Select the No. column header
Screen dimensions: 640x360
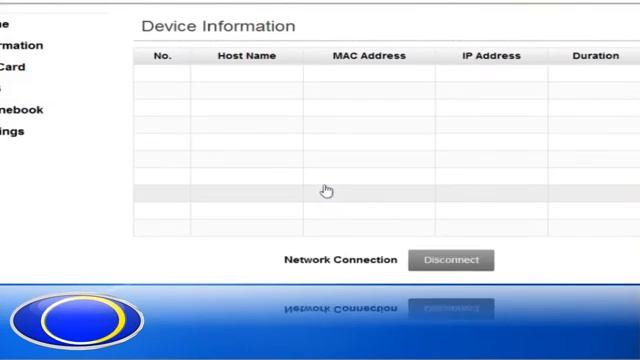162,56
